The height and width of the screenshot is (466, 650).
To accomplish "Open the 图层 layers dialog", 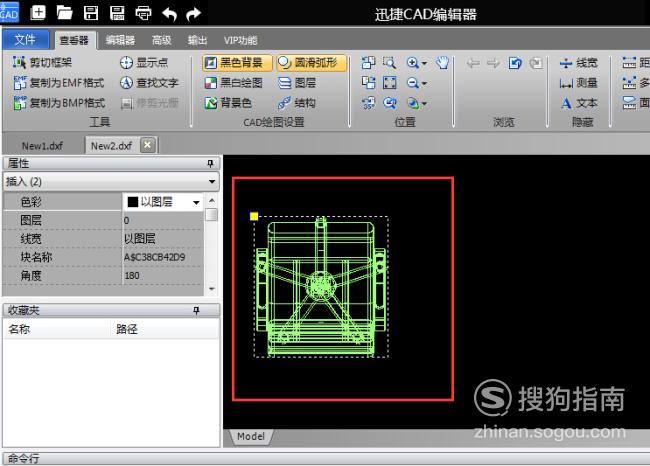I will click(297, 83).
